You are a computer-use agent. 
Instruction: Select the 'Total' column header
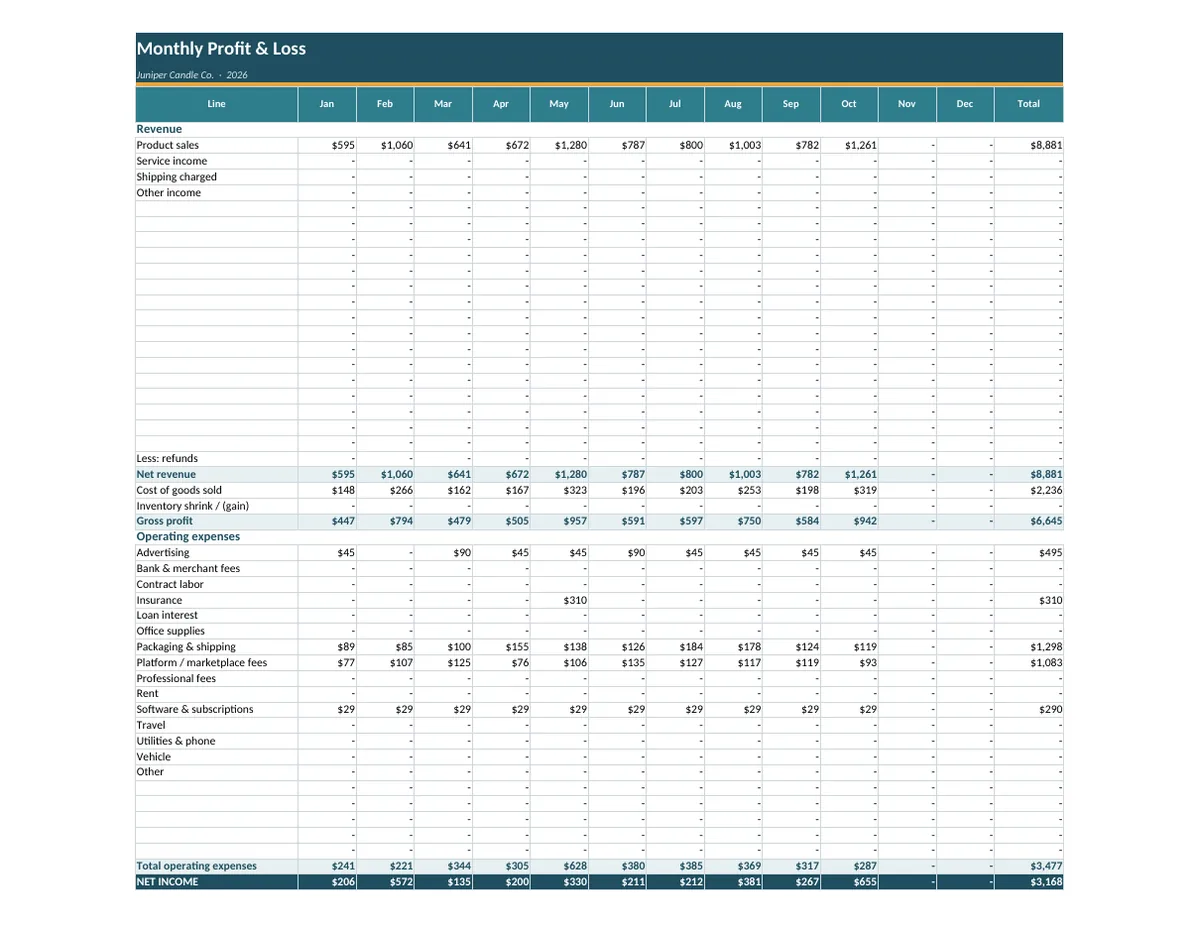pyautogui.click(x=1028, y=104)
